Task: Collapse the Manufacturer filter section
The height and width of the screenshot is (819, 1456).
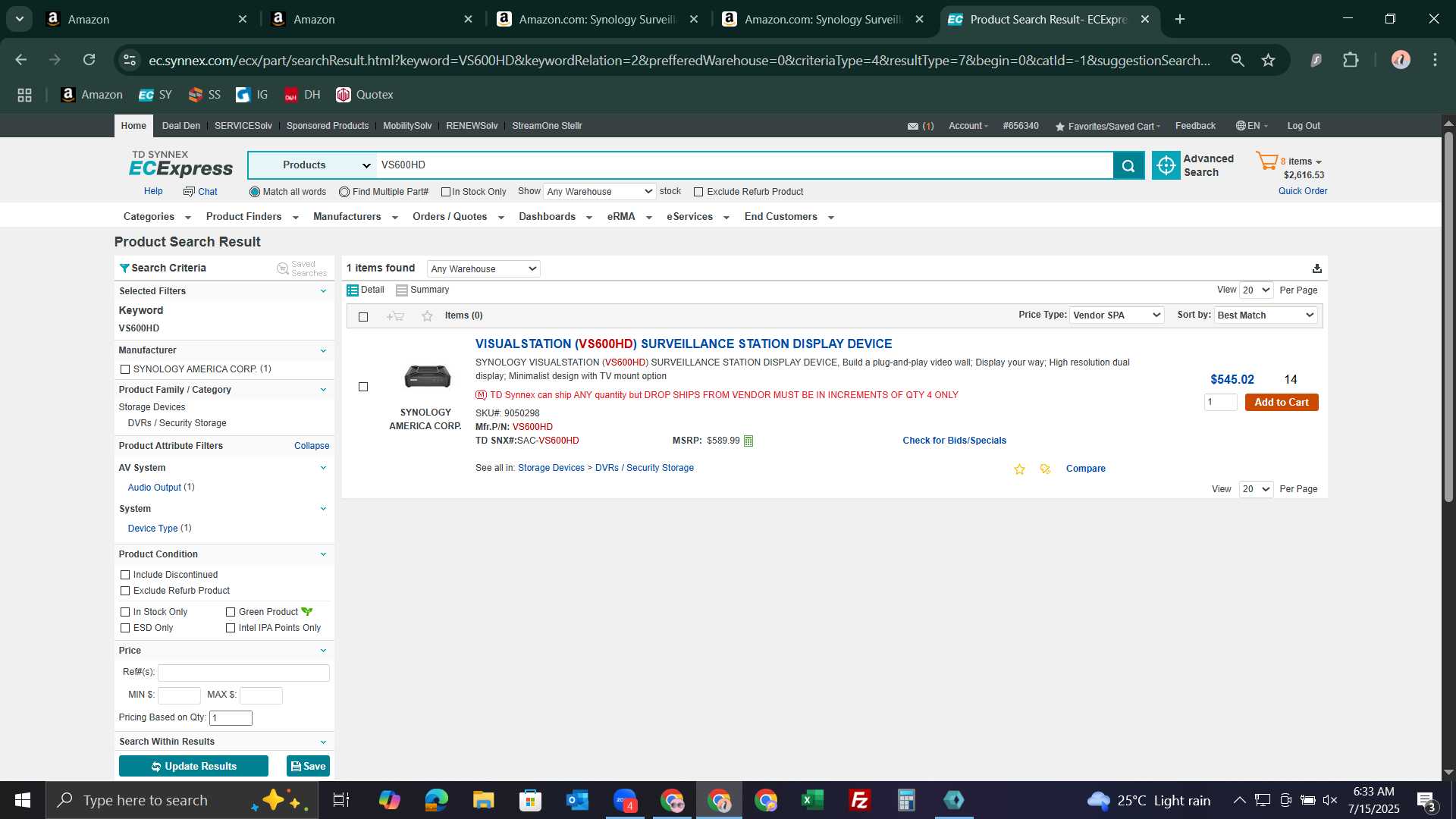Action: pyautogui.click(x=323, y=350)
